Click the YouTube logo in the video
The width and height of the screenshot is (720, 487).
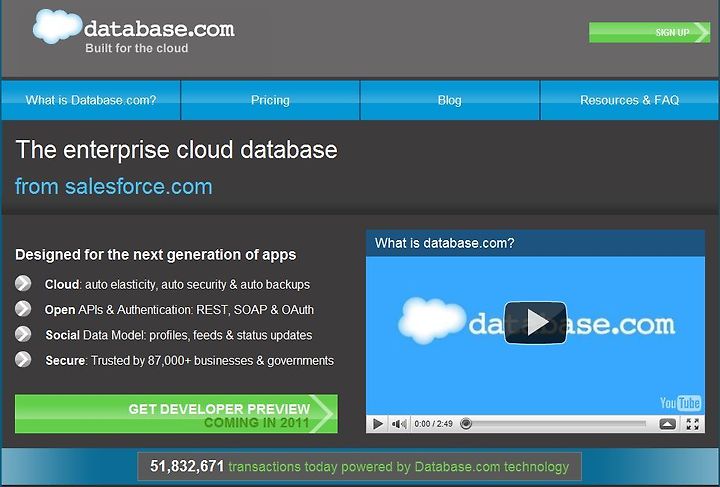point(680,403)
